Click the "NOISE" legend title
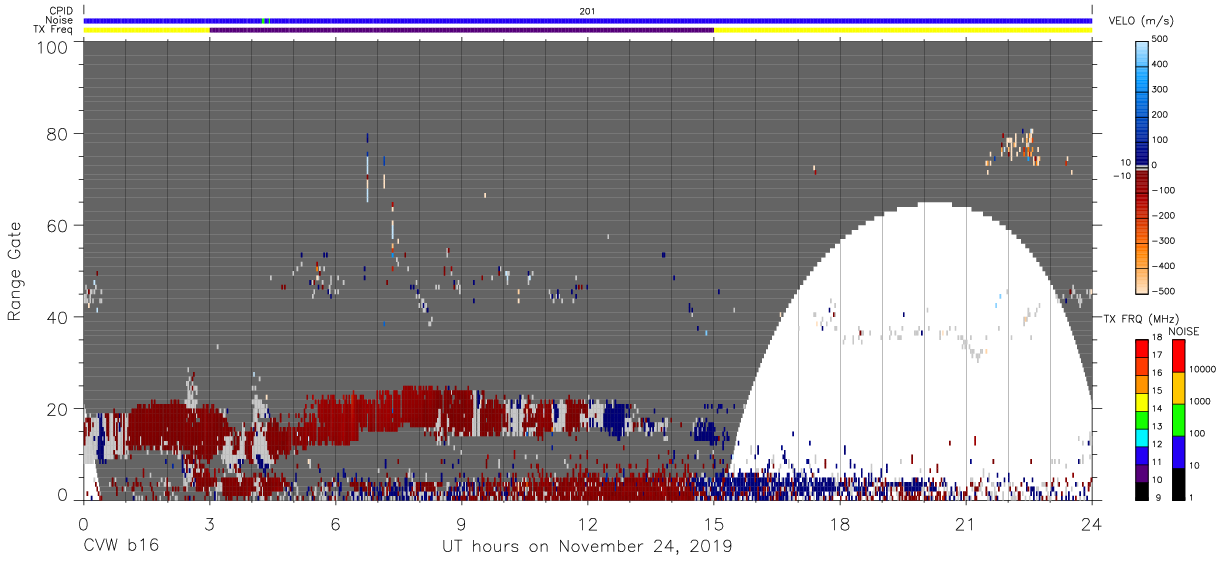This screenshot has height=567, width=1228. [x=1184, y=331]
